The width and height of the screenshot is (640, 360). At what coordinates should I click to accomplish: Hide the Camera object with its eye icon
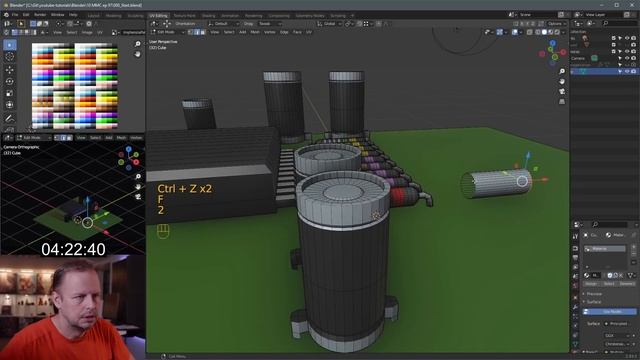pos(627,58)
